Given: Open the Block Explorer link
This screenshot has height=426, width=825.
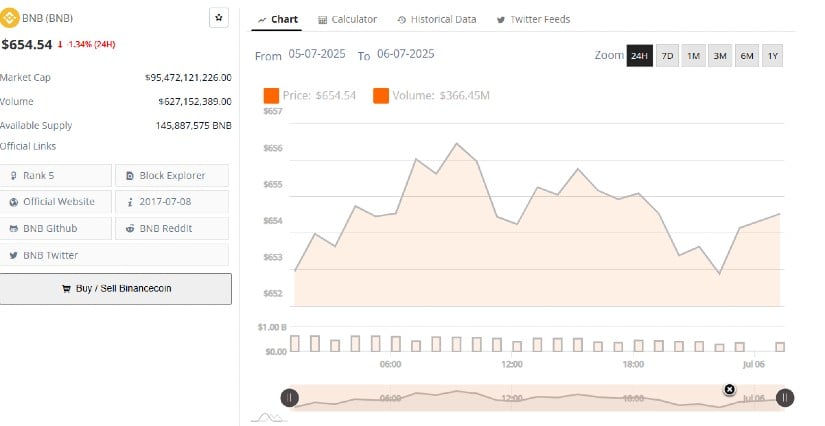Looking at the screenshot, I should click(172, 176).
